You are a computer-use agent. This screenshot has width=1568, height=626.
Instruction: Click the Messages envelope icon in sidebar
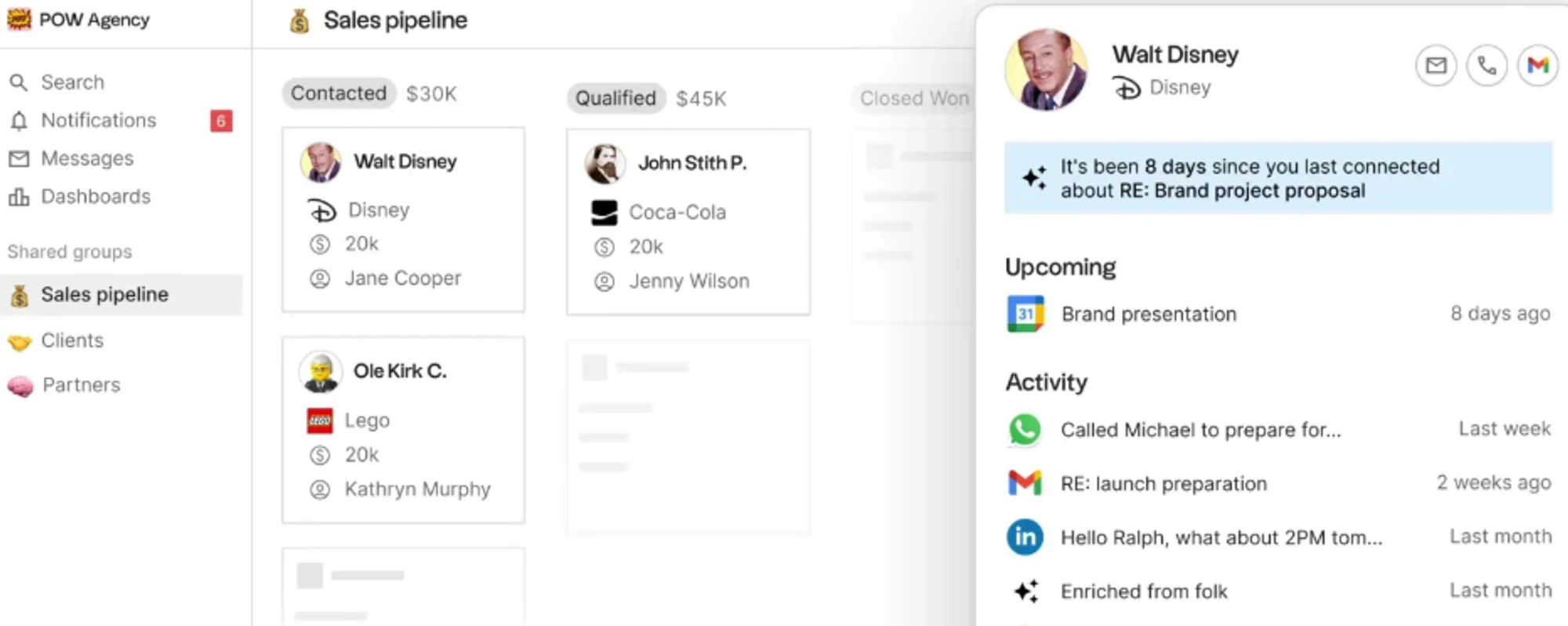coord(19,159)
